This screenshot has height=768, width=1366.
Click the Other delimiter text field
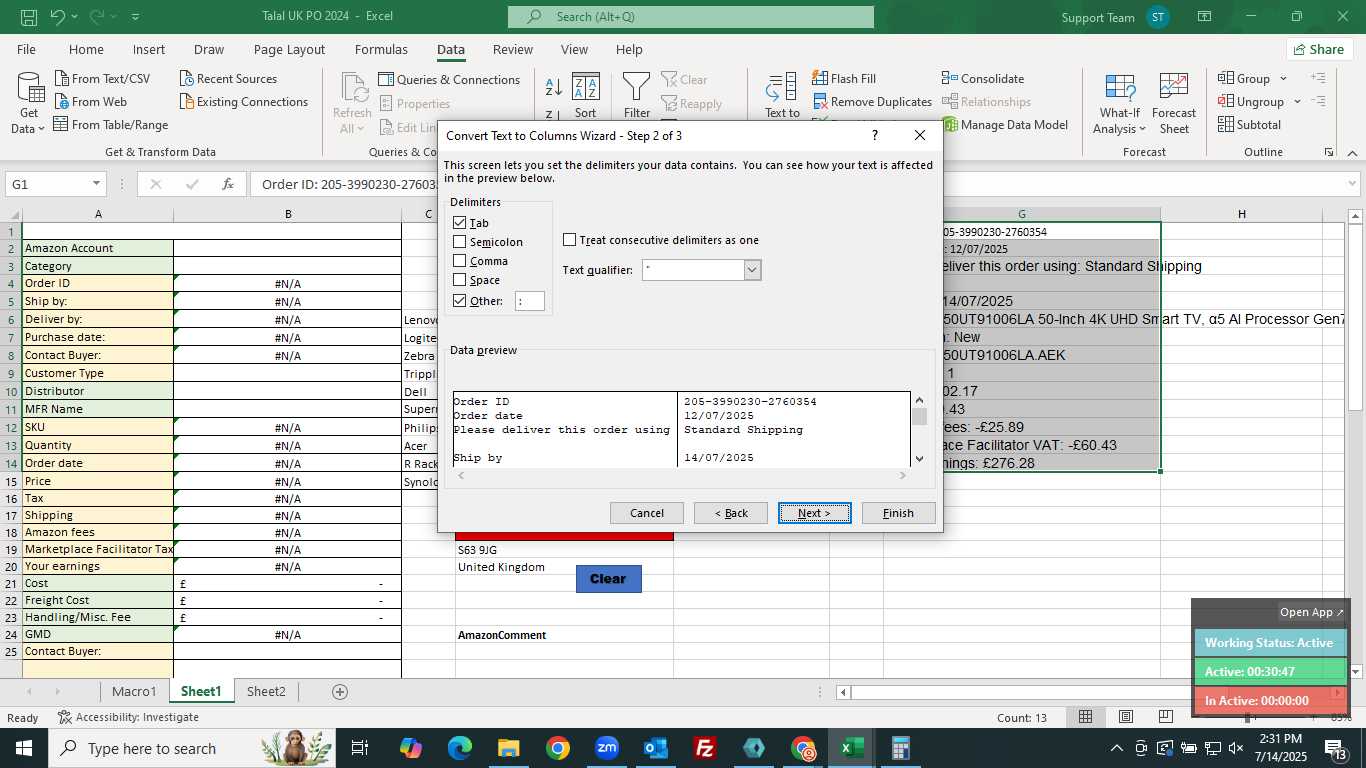pos(530,301)
